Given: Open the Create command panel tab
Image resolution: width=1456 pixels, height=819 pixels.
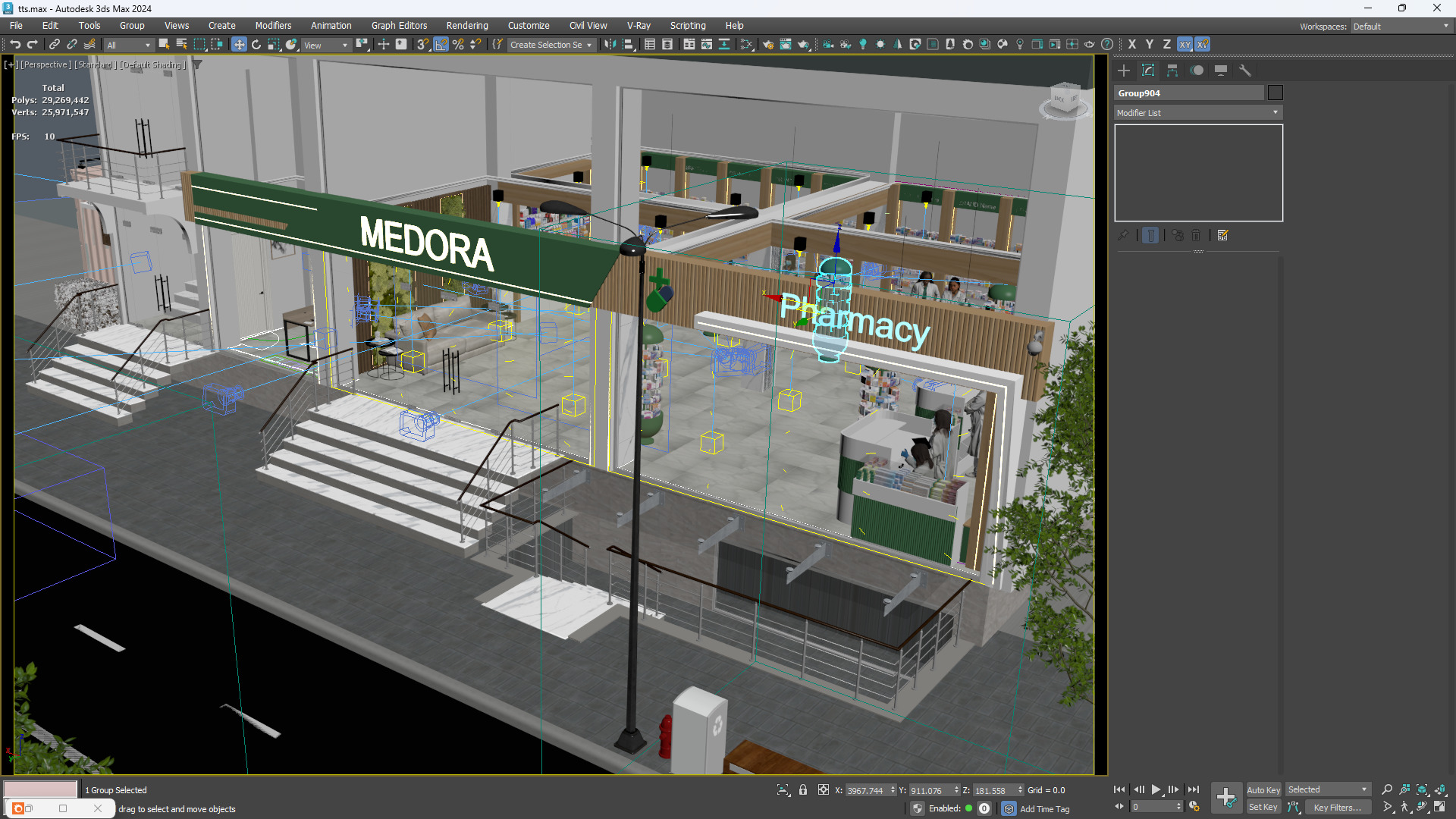Looking at the screenshot, I should point(1124,71).
